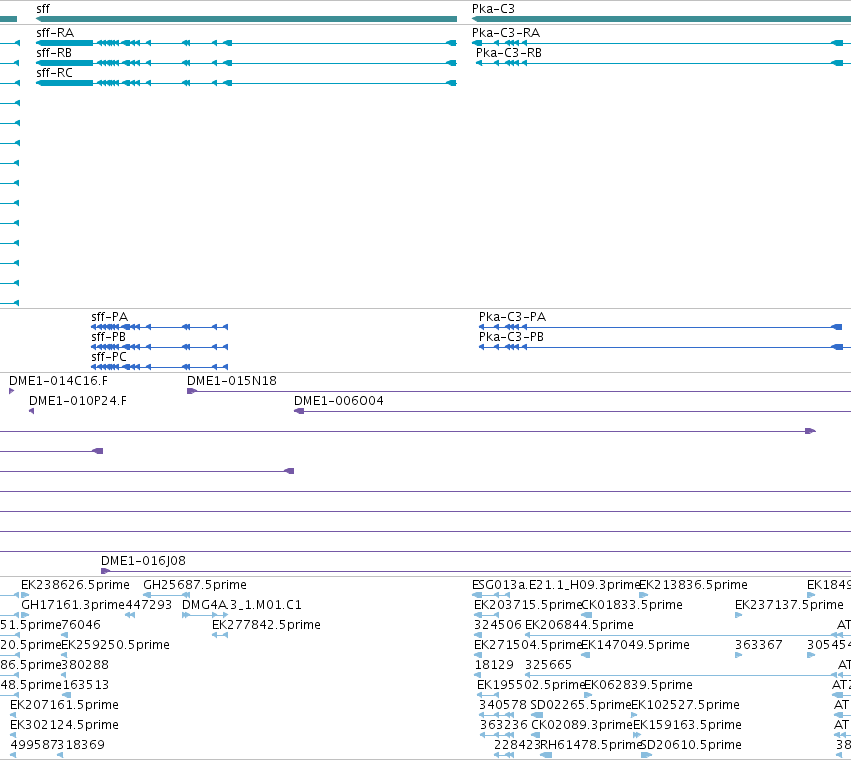
Task: Select protein sff-PB
Action: click(160, 347)
